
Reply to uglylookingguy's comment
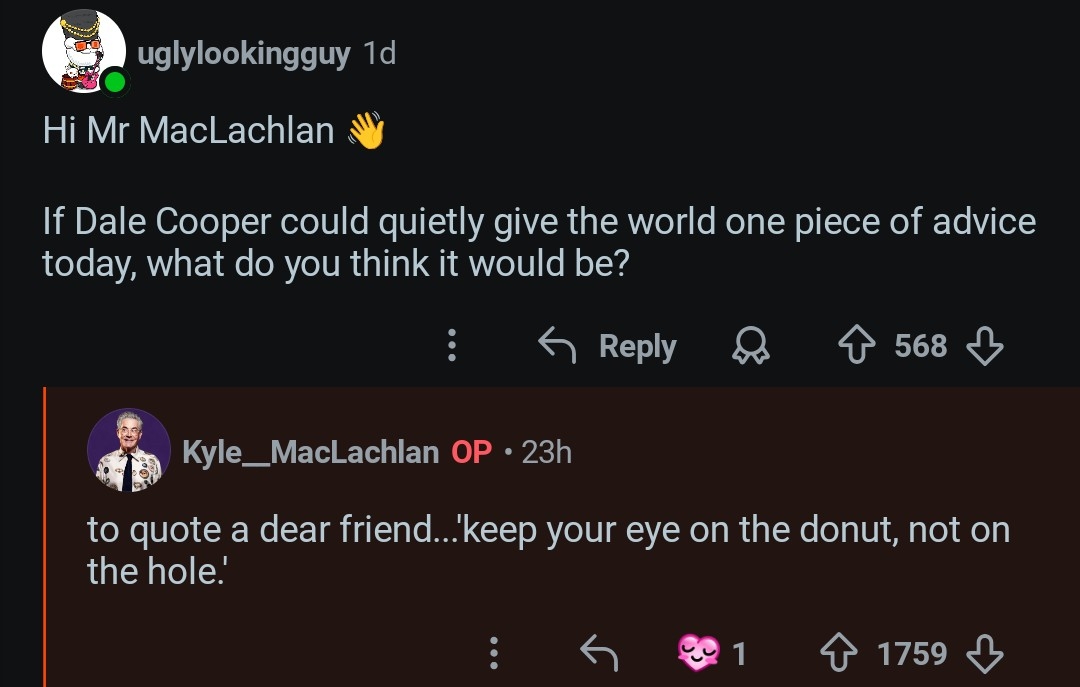[x=608, y=346]
